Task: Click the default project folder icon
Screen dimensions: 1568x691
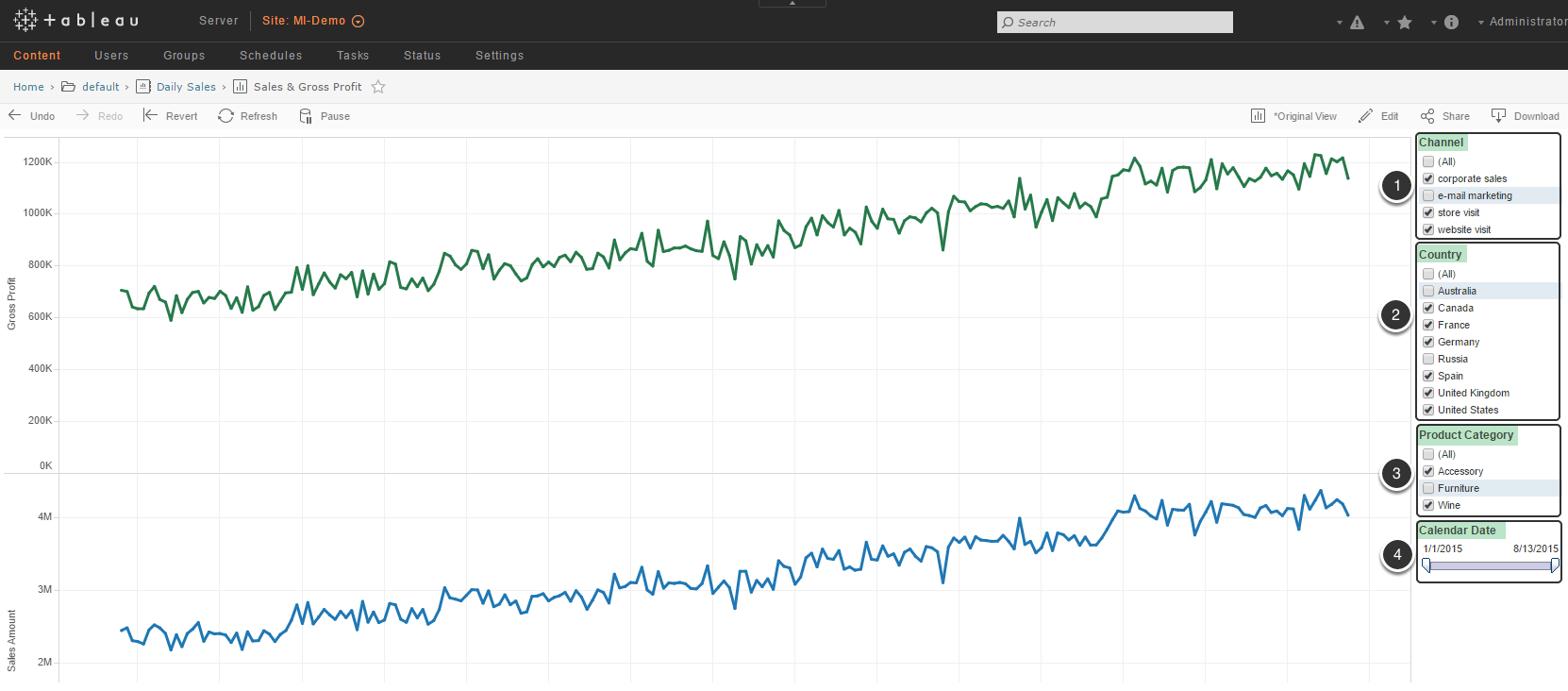Action: 68,87
